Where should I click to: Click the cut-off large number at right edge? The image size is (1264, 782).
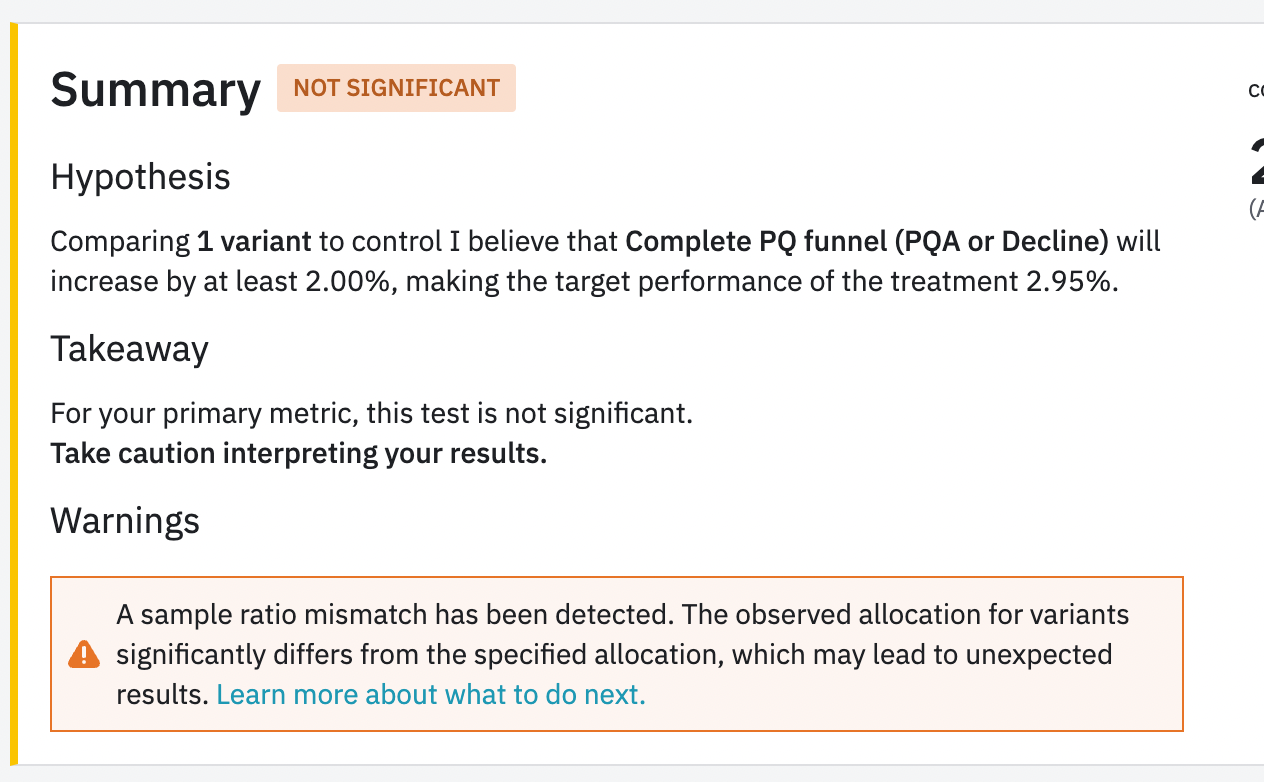click(1256, 164)
